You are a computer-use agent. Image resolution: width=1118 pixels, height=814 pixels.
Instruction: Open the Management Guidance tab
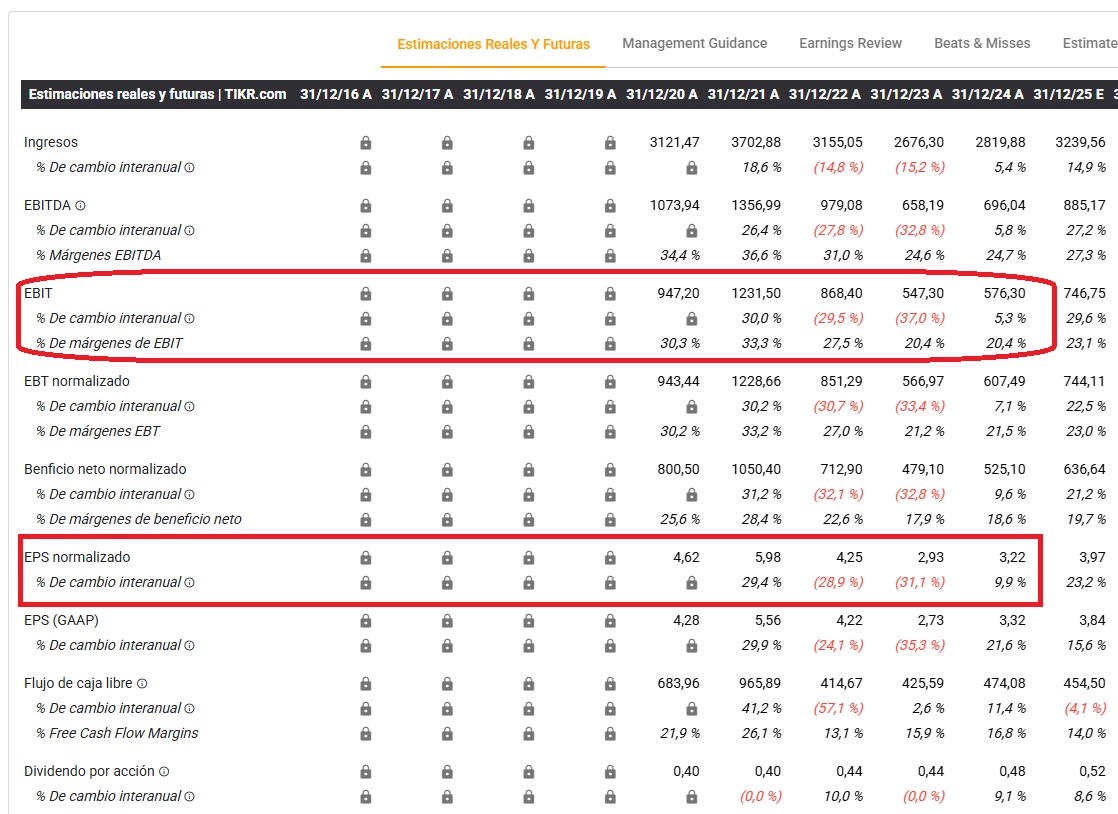tap(694, 43)
